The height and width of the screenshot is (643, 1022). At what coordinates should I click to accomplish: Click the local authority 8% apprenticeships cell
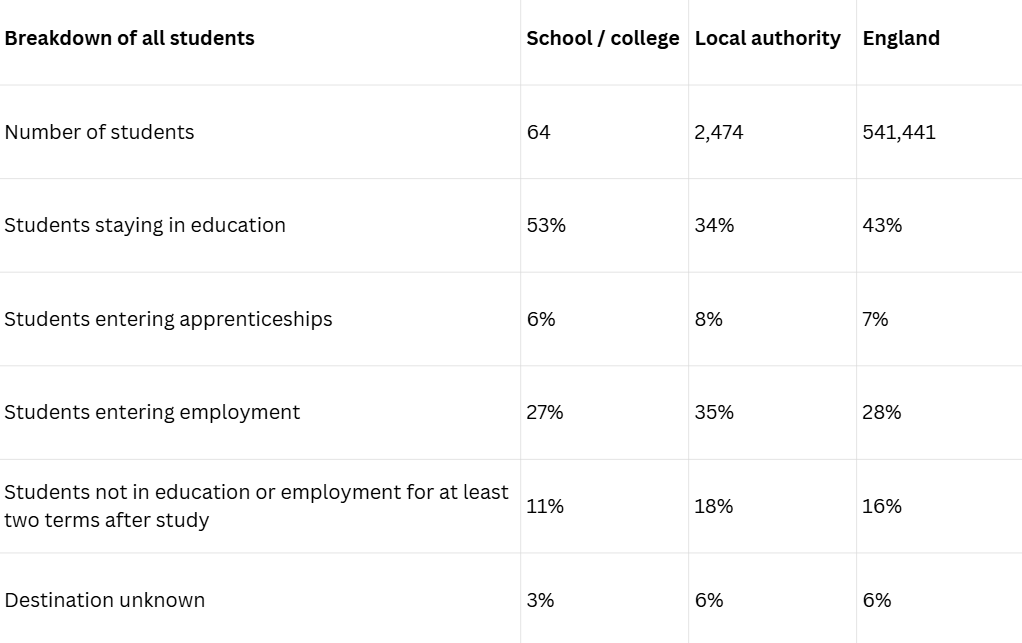(x=708, y=319)
